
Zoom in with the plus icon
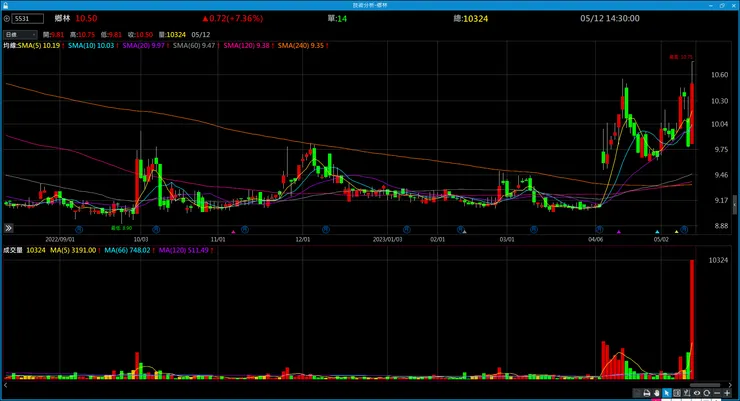pos(727,393)
